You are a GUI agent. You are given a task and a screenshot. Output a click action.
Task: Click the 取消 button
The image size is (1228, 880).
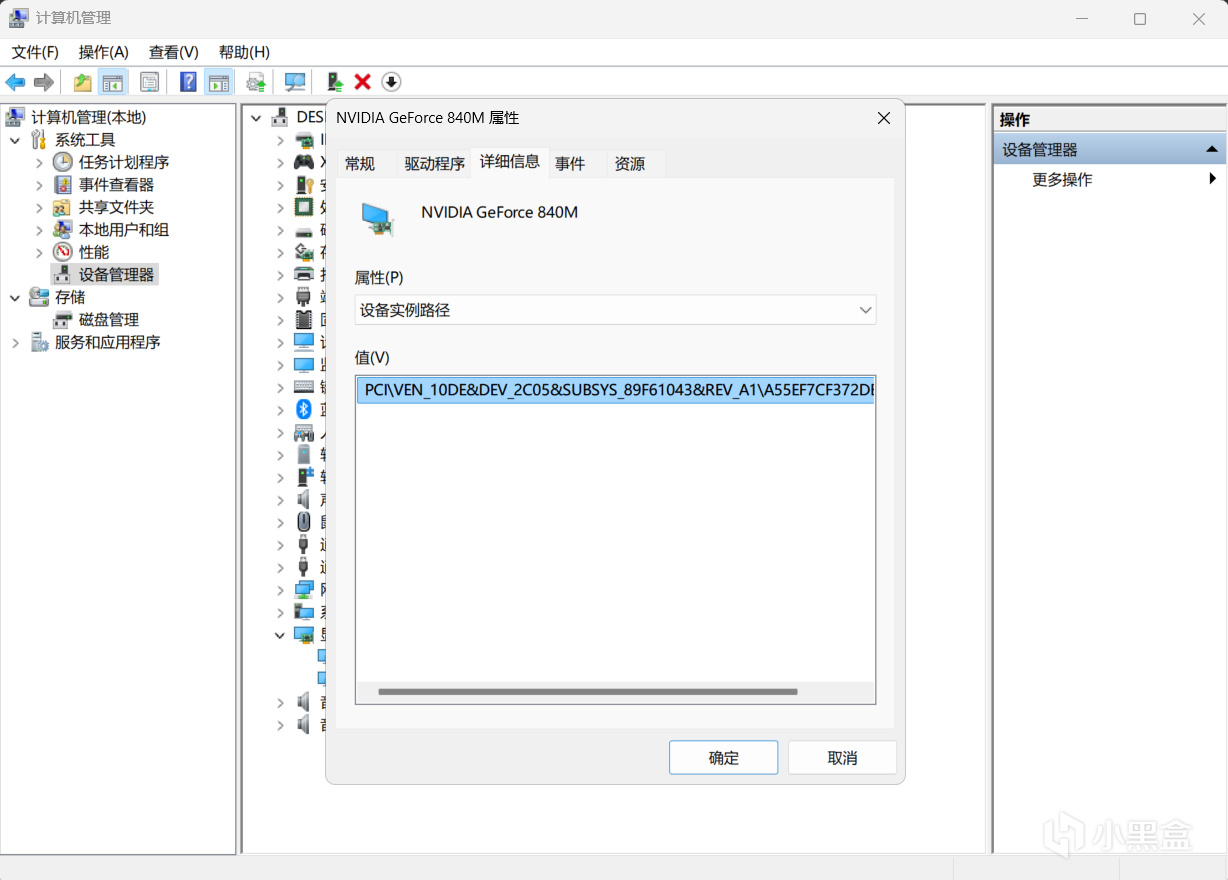tap(842, 757)
